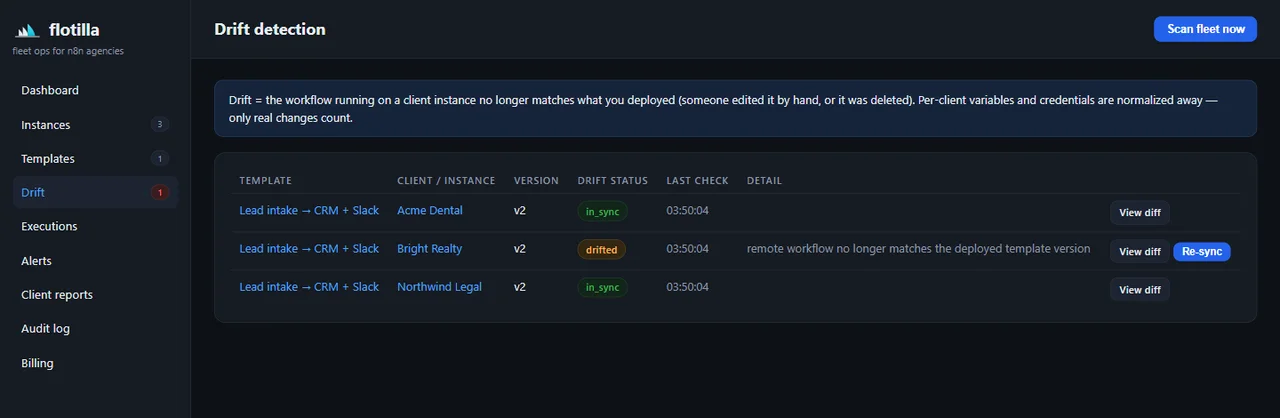
Task: View diff for Bright Realty row
Action: 1139,252
